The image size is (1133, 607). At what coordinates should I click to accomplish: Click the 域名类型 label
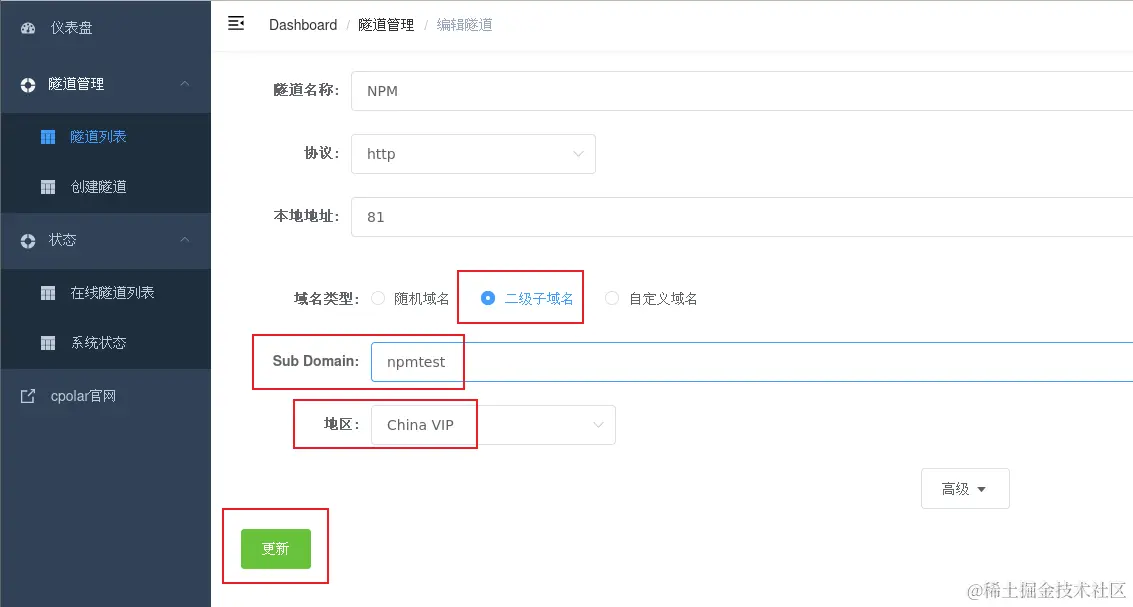[x=327, y=298]
